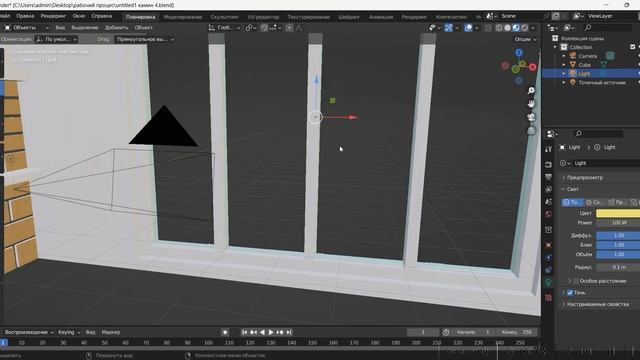Open the Object Constraints properties tab

pos(548,270)
